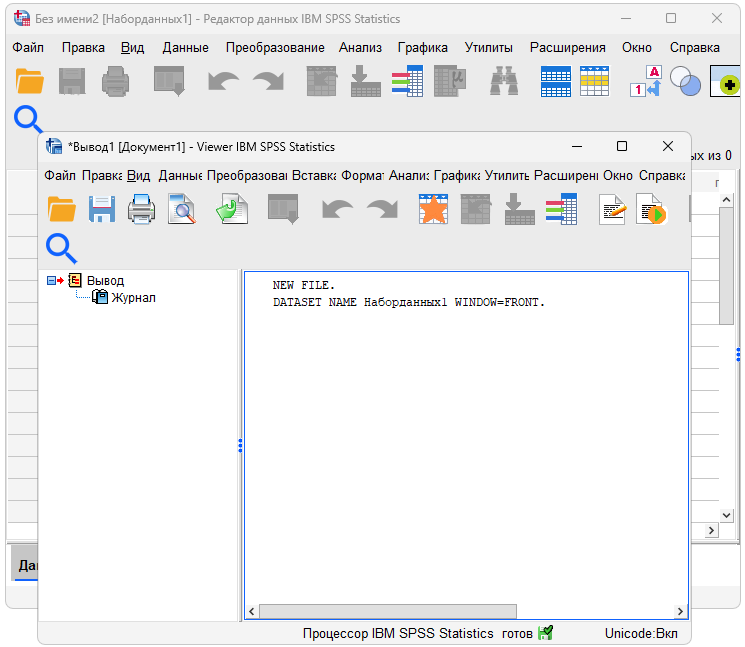The image size is (745, 647).
Task: Click processor ready status icon
Action: (x=545, y=633)
